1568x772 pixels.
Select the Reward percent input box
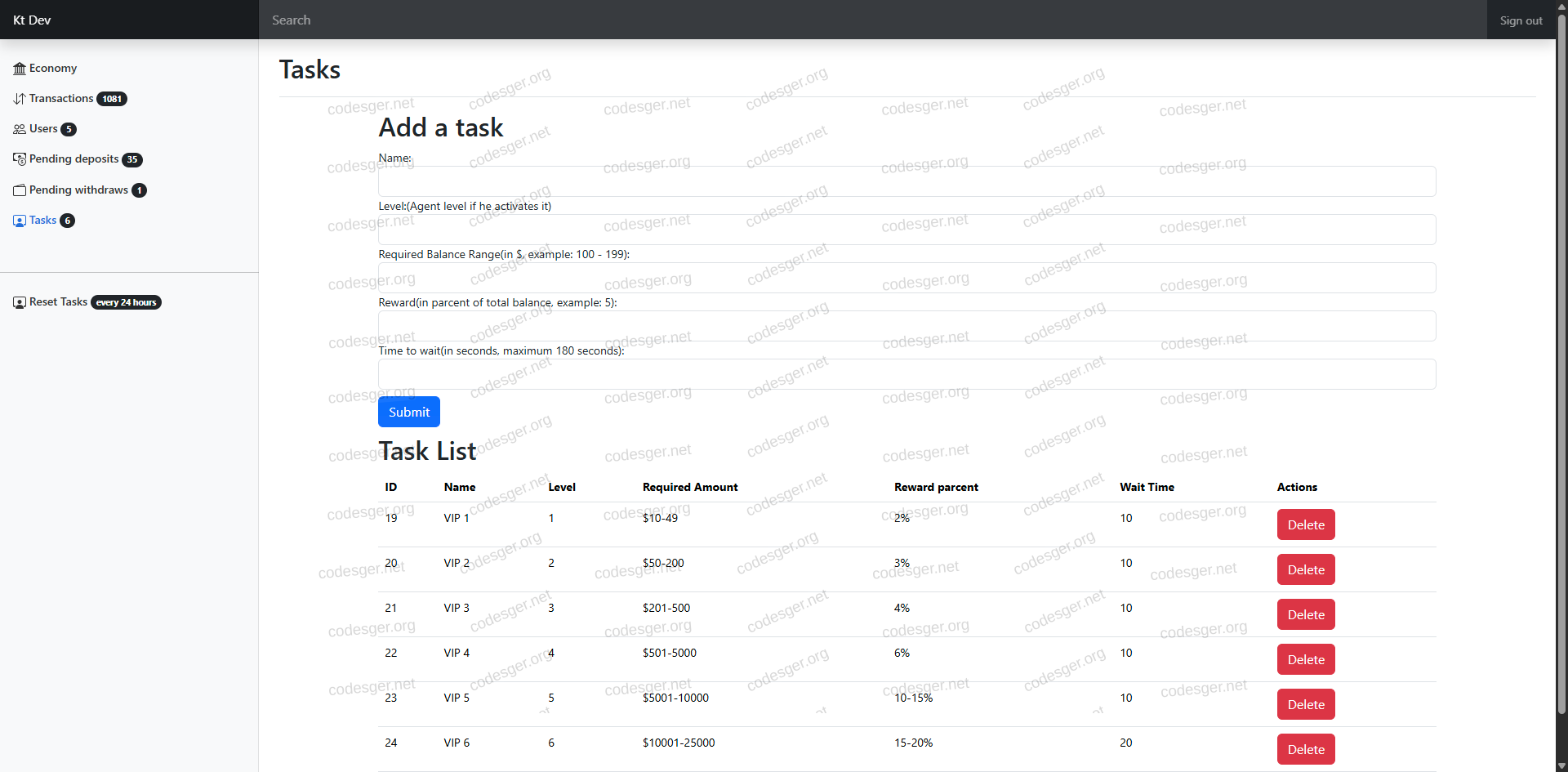(x=906, y=326)
